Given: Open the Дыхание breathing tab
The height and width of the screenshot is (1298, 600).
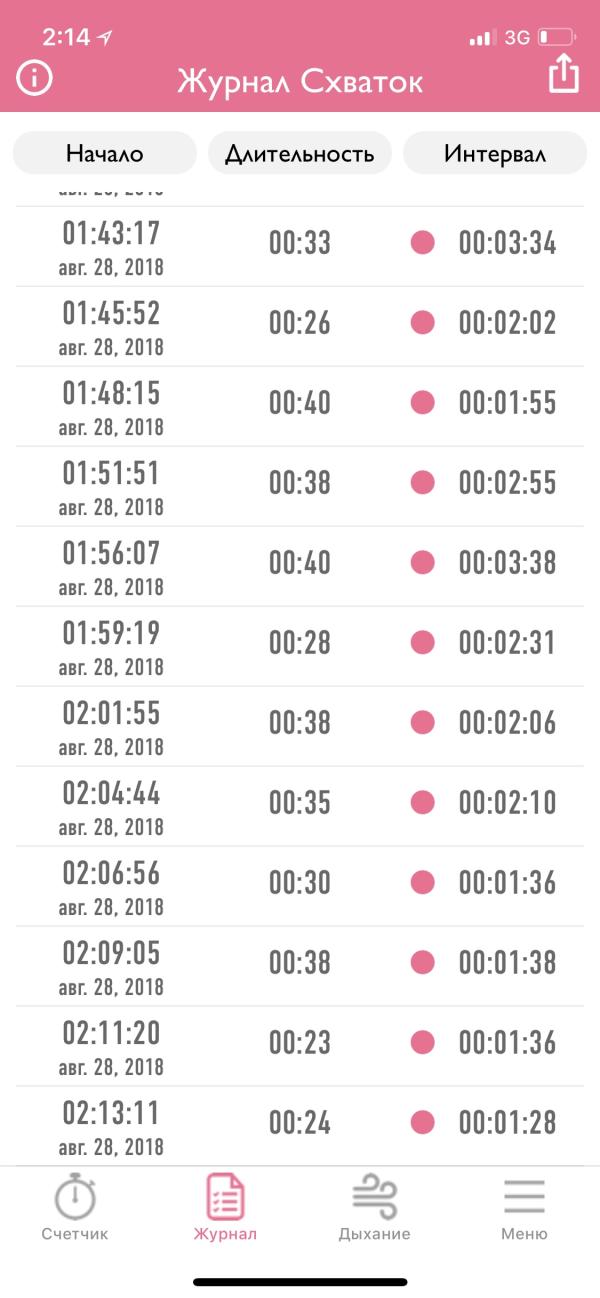Looking at the screenshot, I should click(374, 1207).
